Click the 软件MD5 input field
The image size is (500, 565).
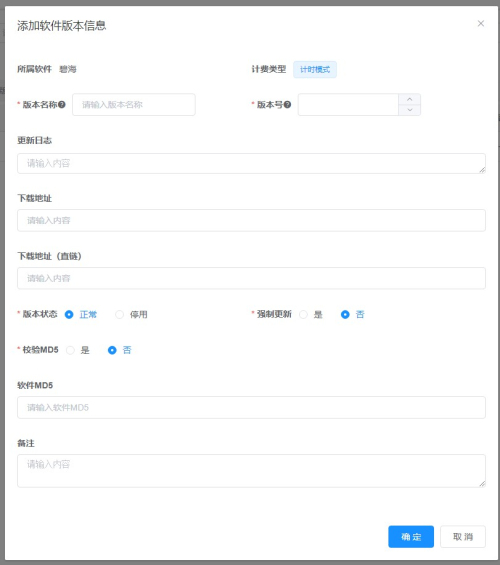(251, 408)
